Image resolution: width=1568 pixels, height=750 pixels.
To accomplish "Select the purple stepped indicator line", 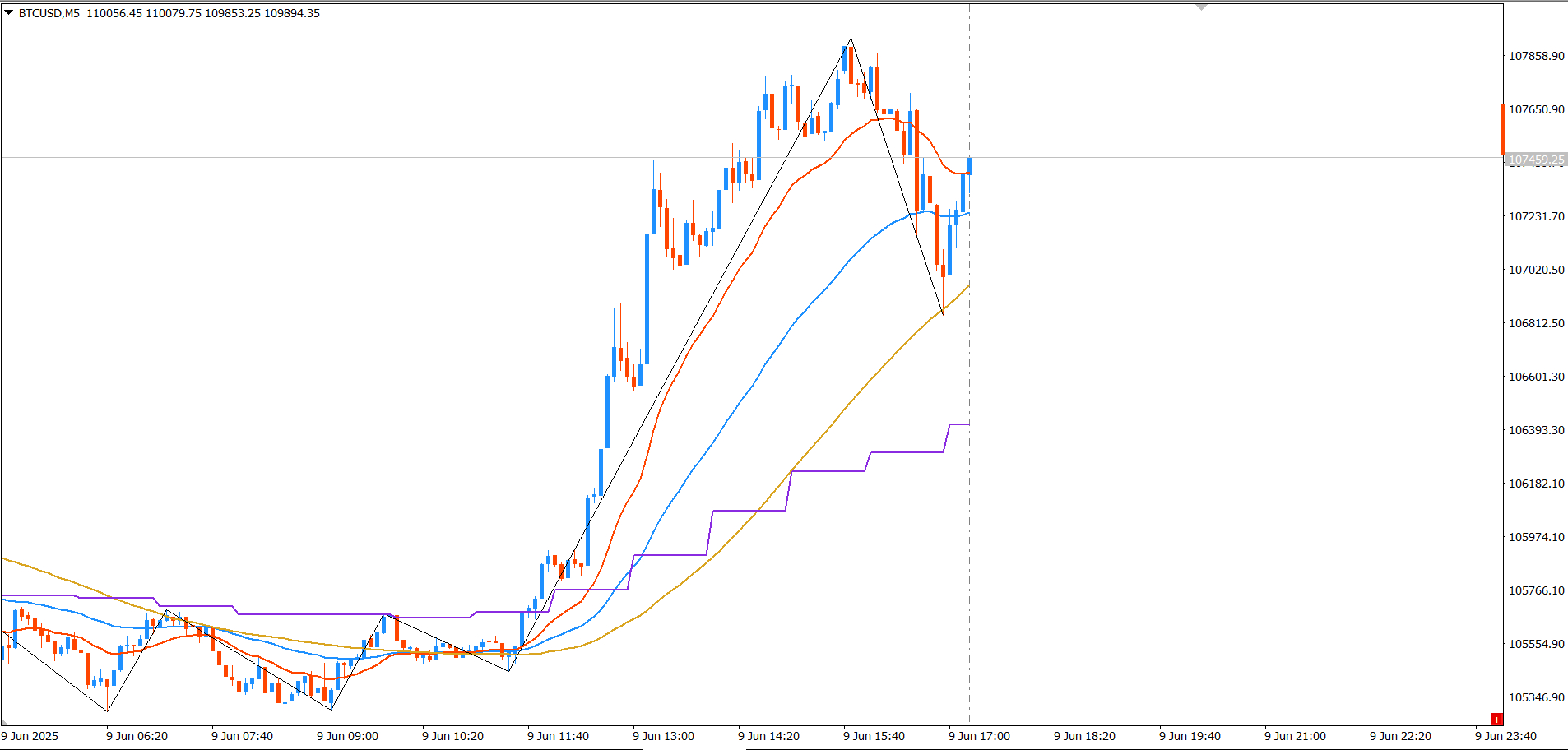I will [823, 471].
